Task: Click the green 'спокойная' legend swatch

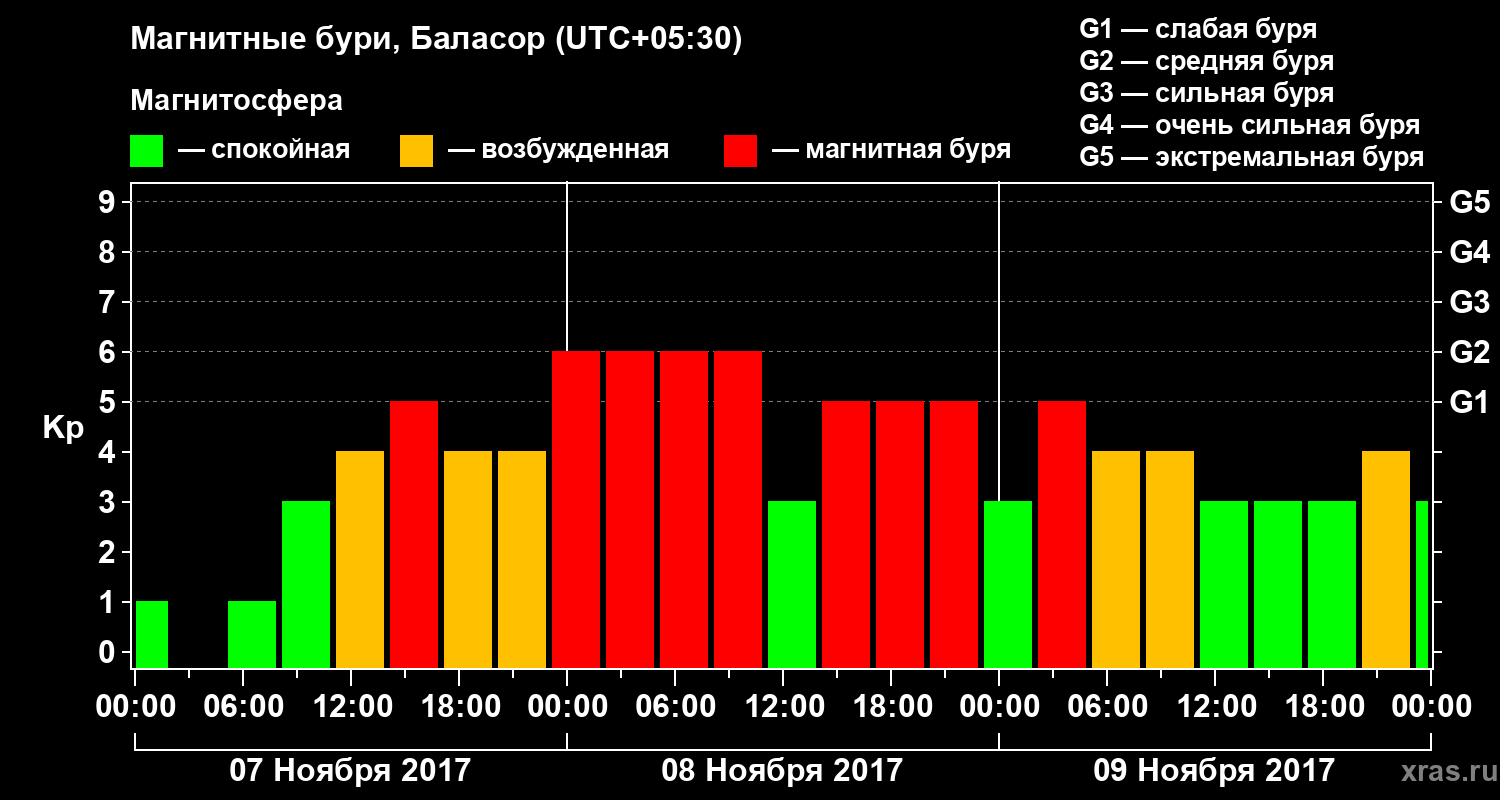Action: click(146, 151)
